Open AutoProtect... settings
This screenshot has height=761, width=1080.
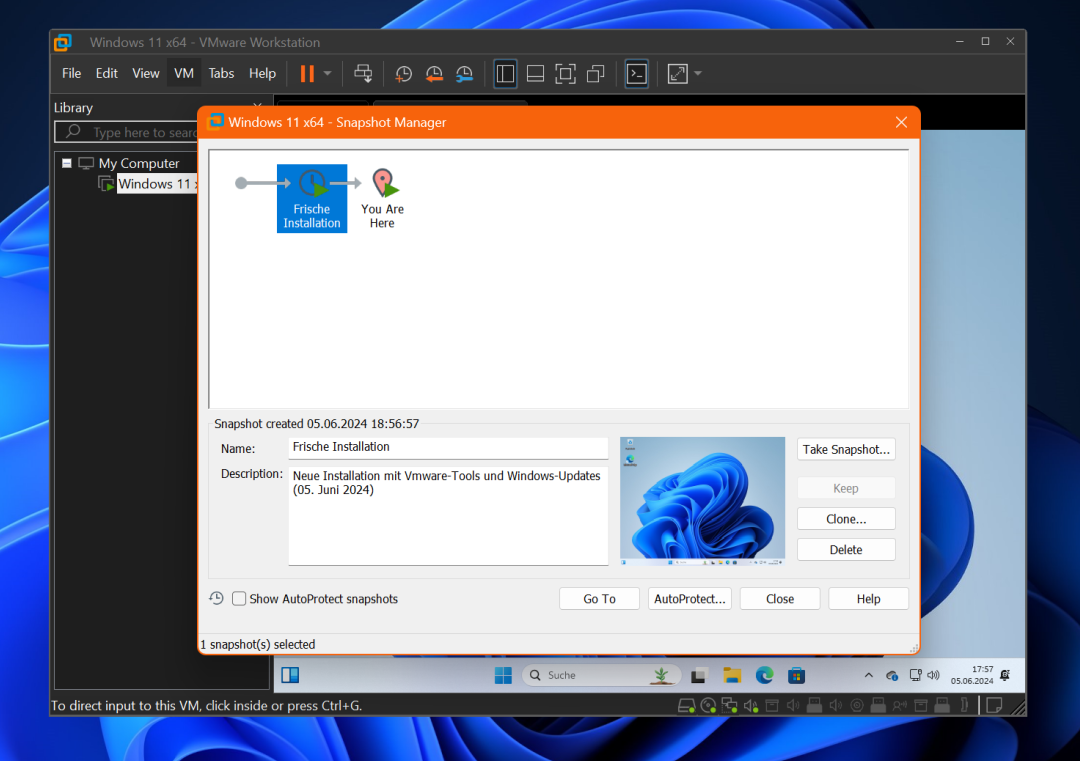[x=689, y=599]
